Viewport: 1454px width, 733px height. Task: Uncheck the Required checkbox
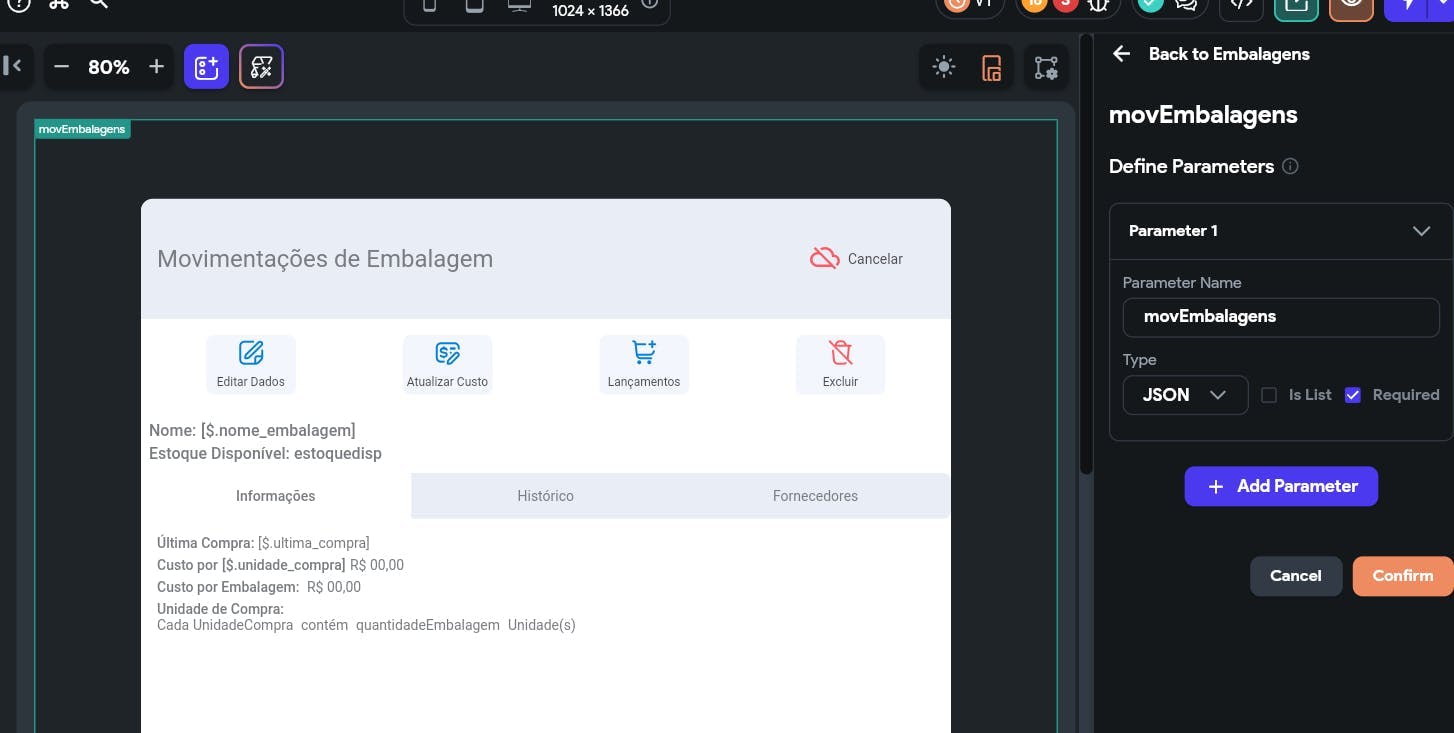pos(1353,395)
